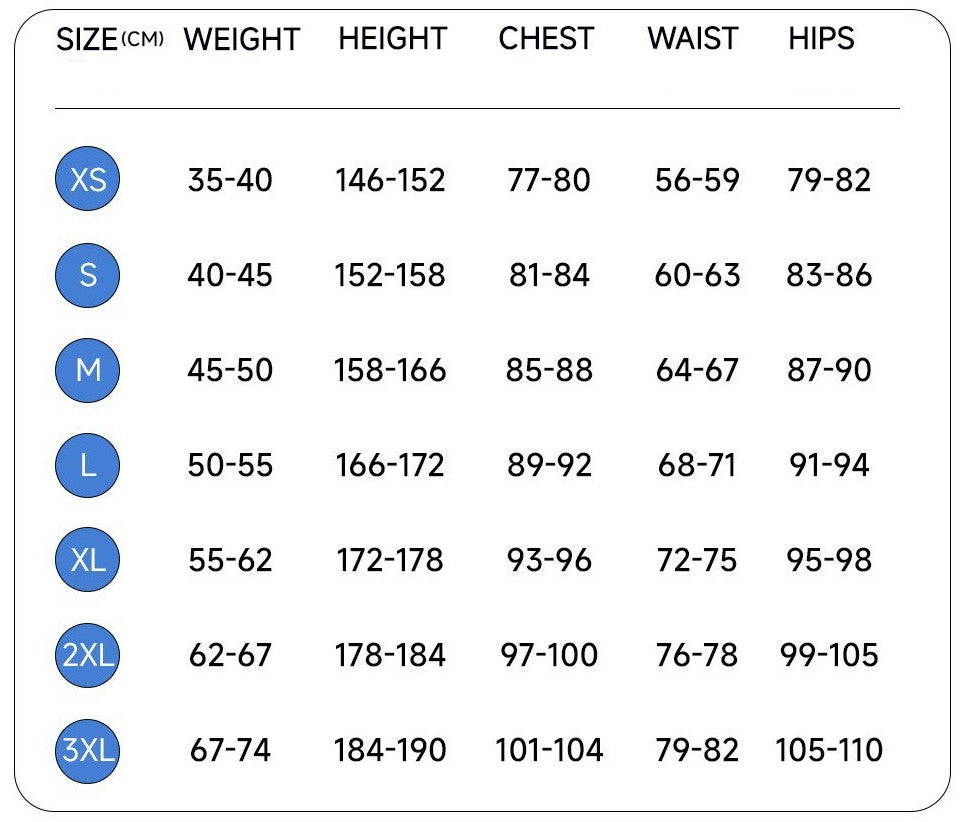
Task: Click the S height value 152-158
Action: click(390, 275)
